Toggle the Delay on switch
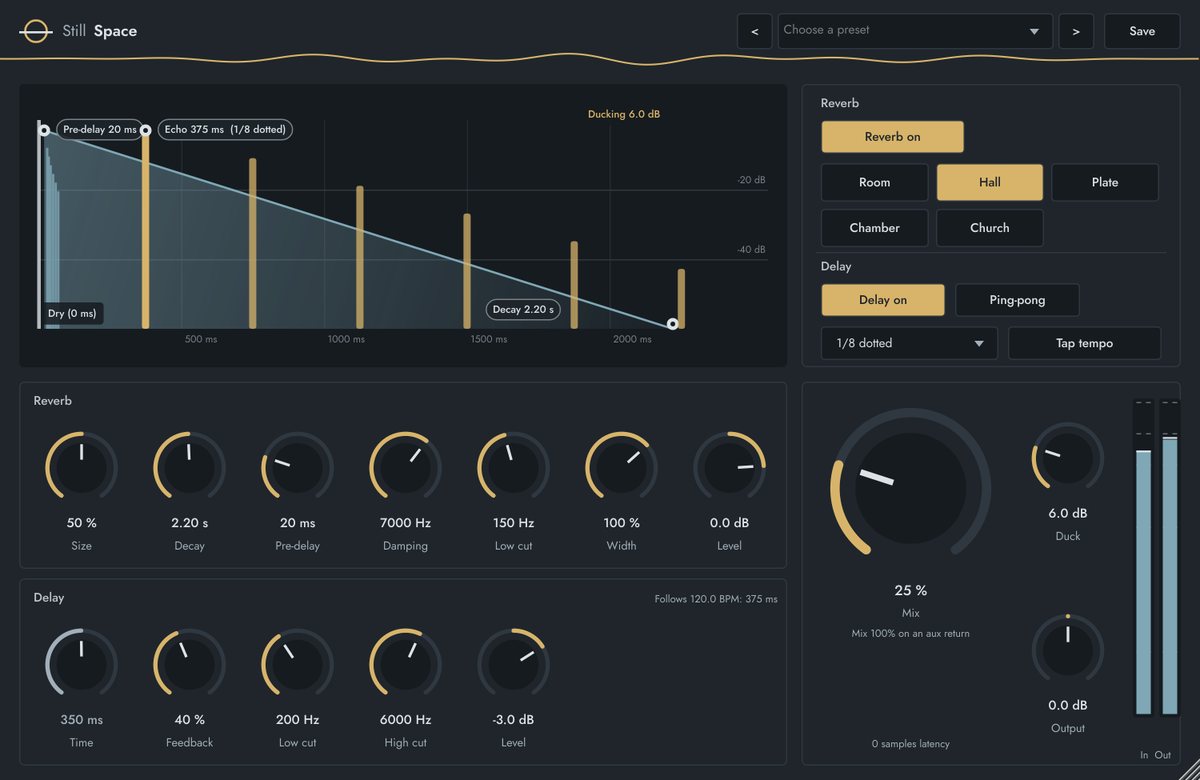The width and height of the screenshot is (1200, 780). (883, 300)
